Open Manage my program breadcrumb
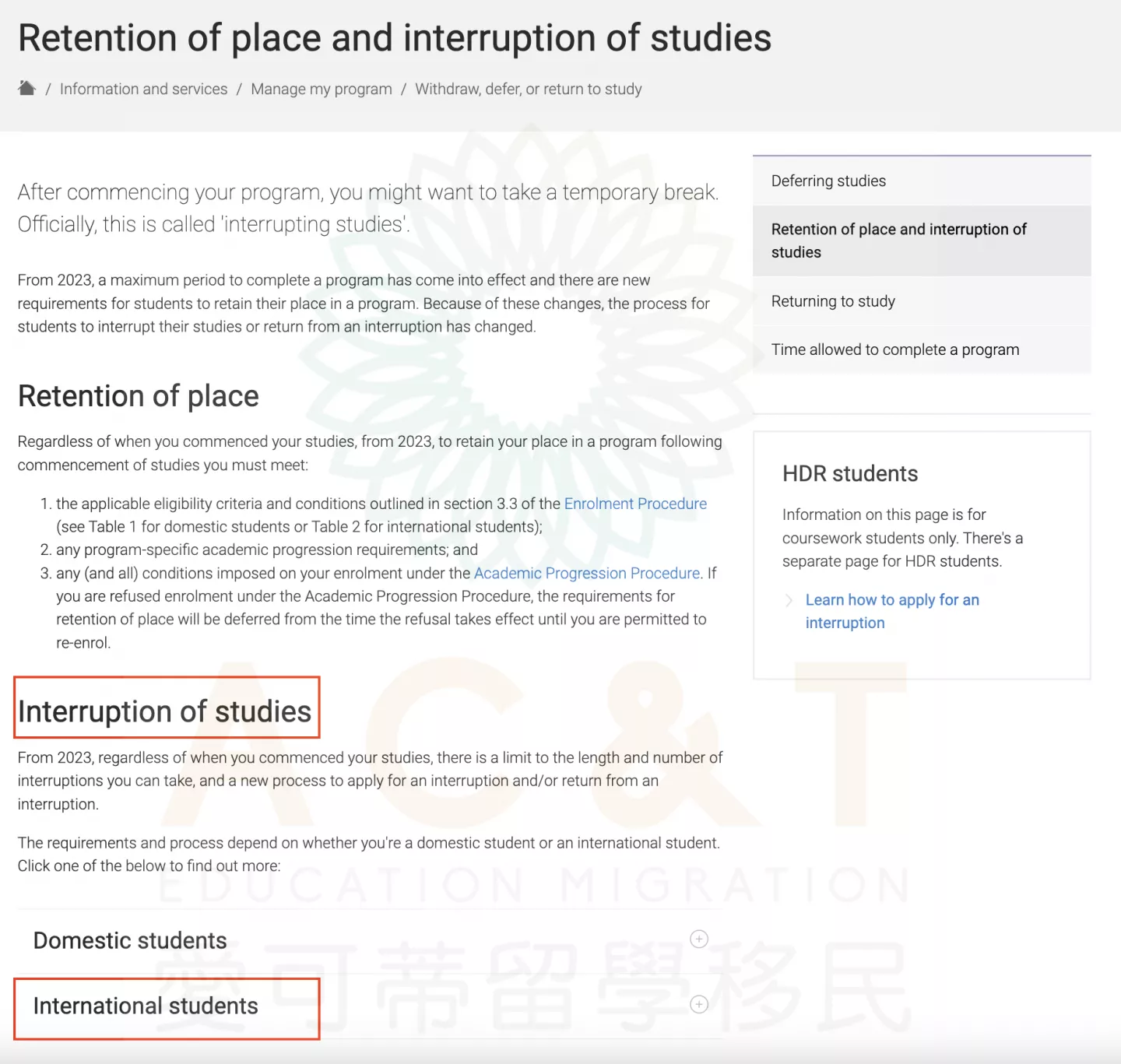 322,90
